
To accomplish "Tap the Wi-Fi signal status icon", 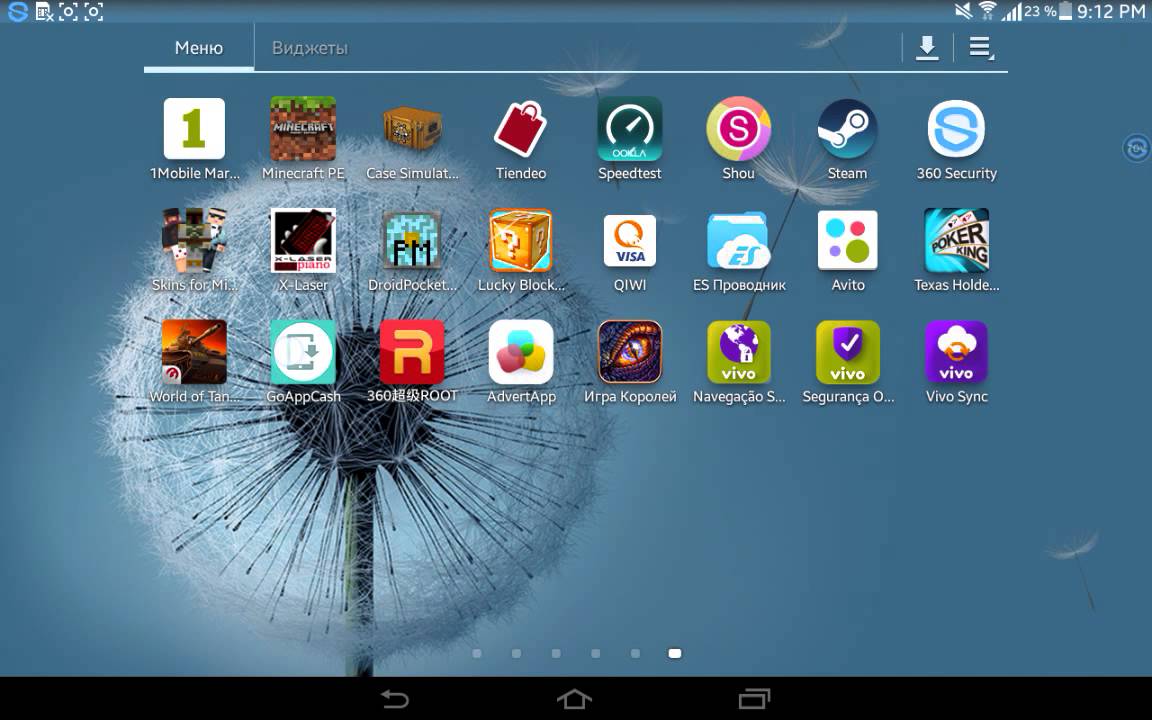I will click(x=988, y=11).
